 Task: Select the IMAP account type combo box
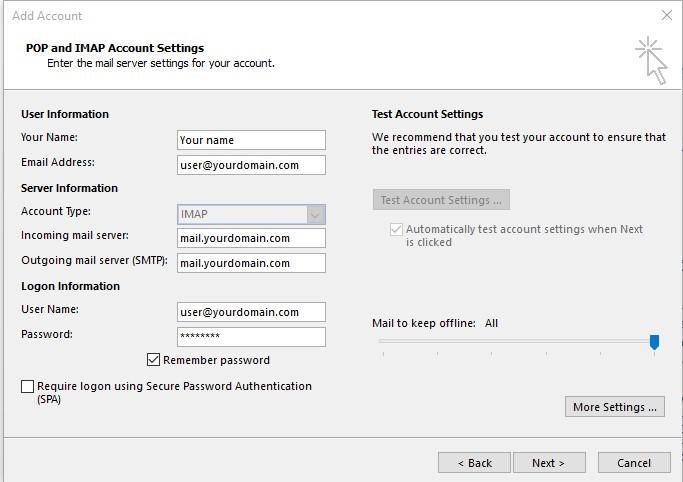251,215
